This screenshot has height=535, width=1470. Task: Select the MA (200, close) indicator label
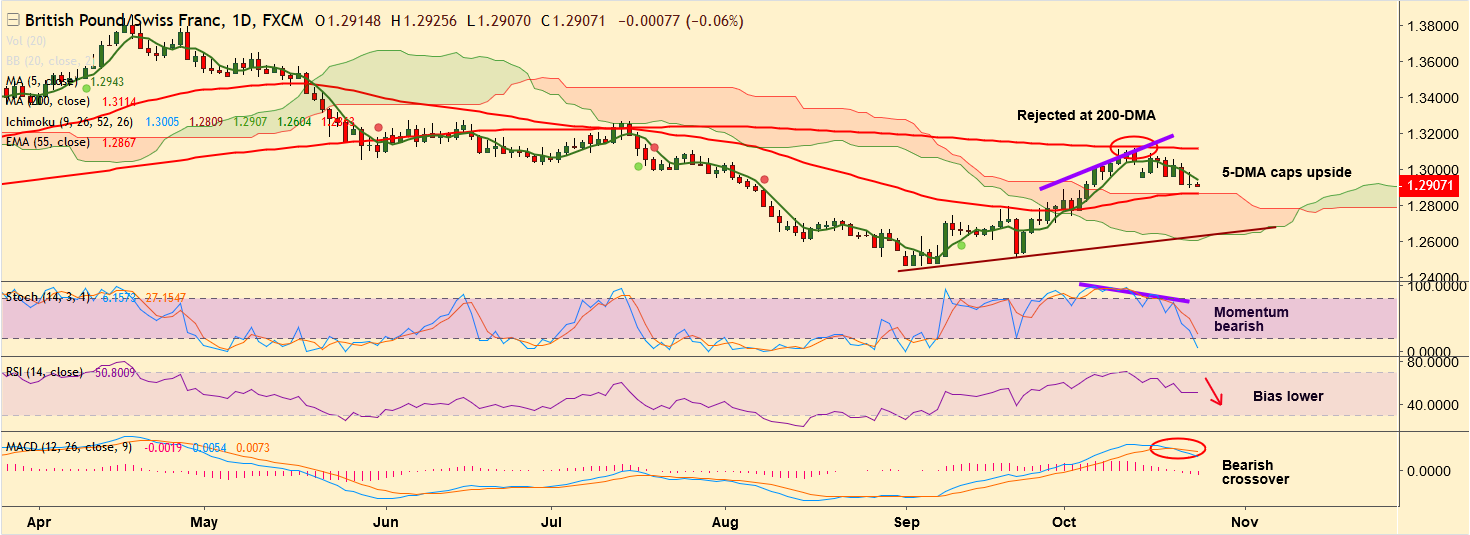pyautogui.click(x=48, y=101)
